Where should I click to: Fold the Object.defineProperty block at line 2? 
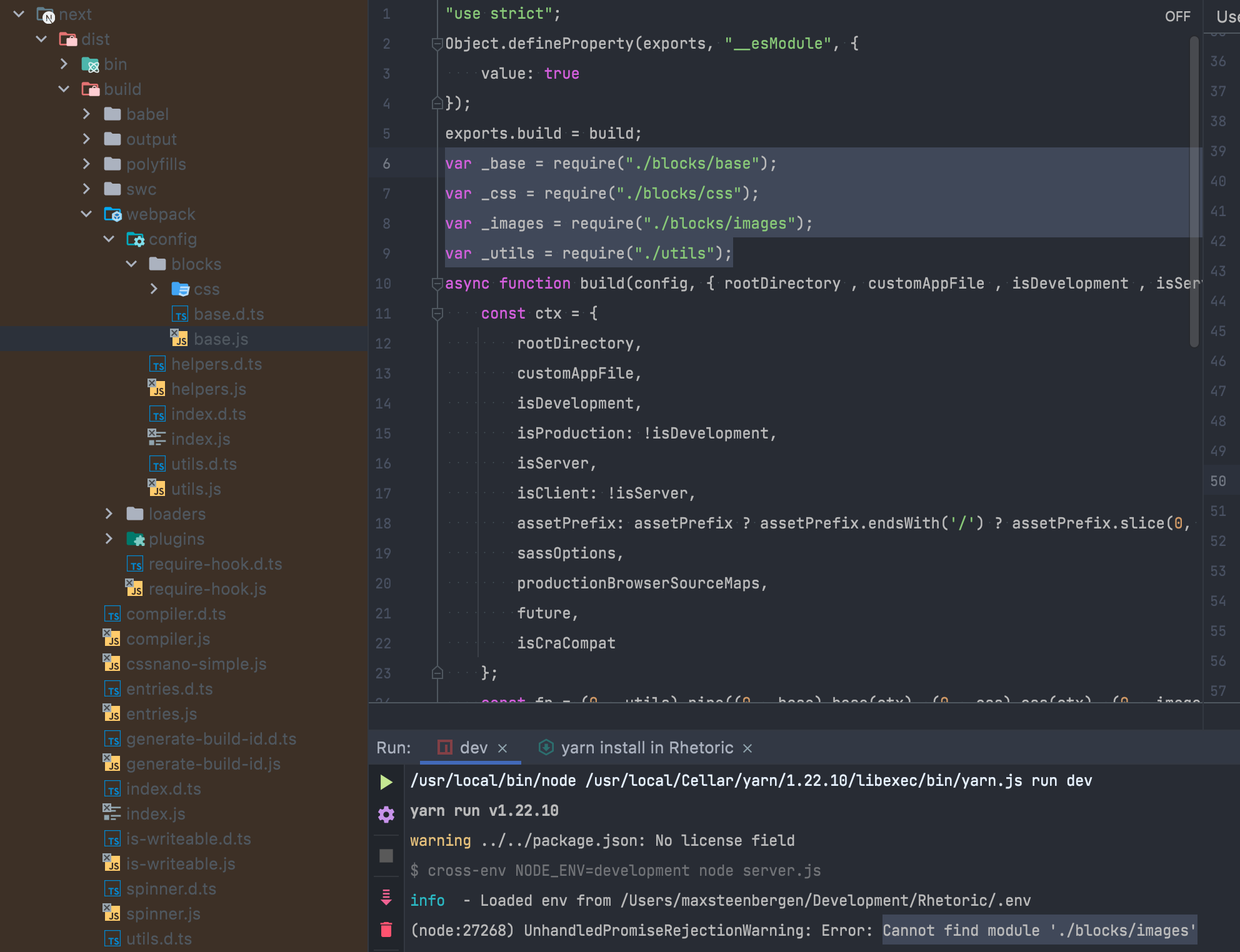point(437,44)
